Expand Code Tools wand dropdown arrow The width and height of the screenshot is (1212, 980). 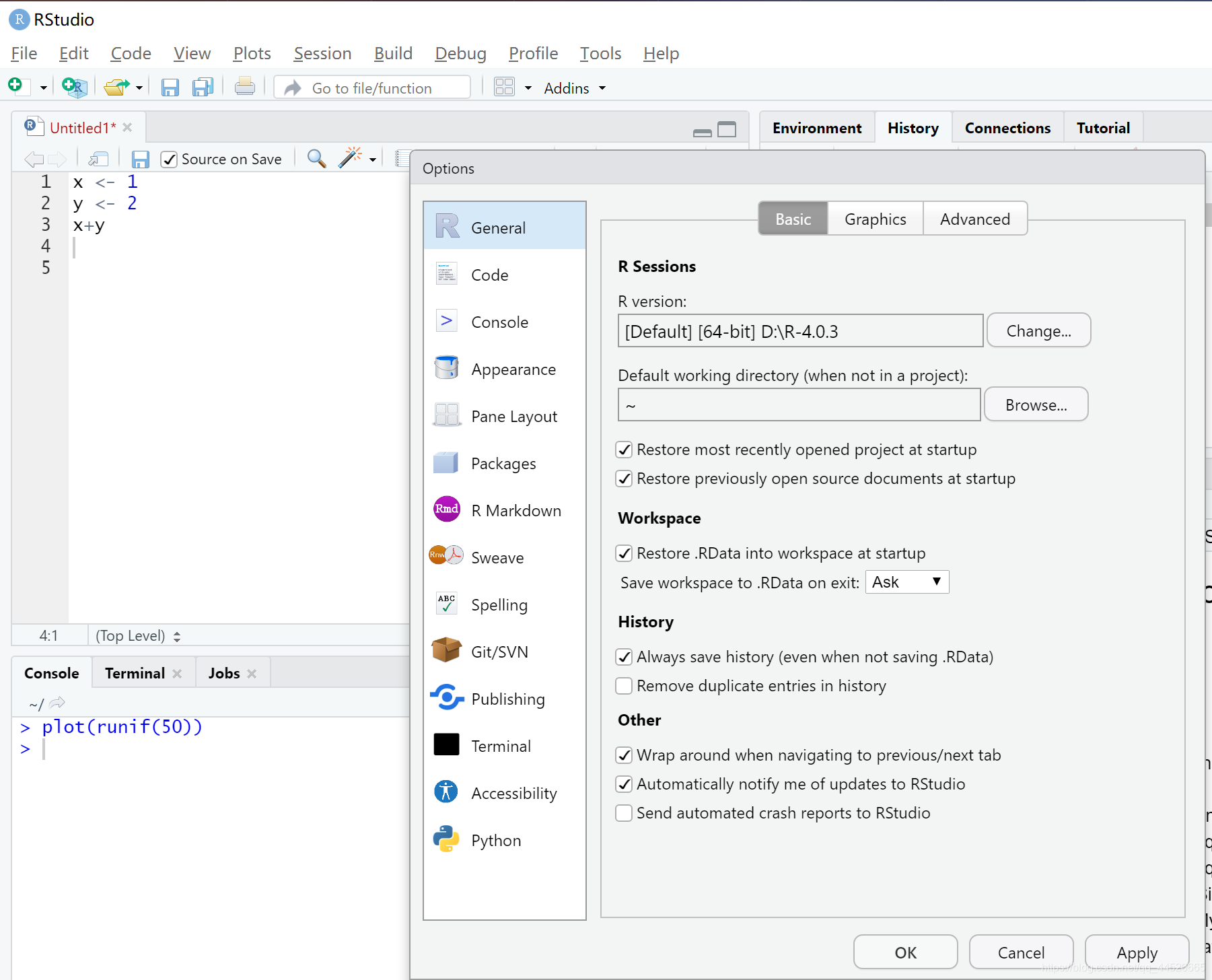(373, 160)
